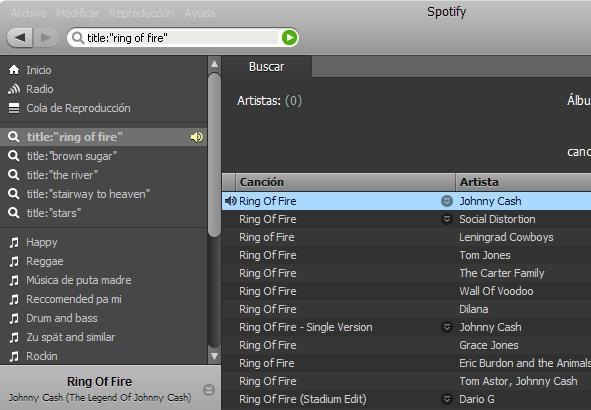591x410 pixels.
Task: Open the Ayuda menu
Action: click(x=200, y=13)
